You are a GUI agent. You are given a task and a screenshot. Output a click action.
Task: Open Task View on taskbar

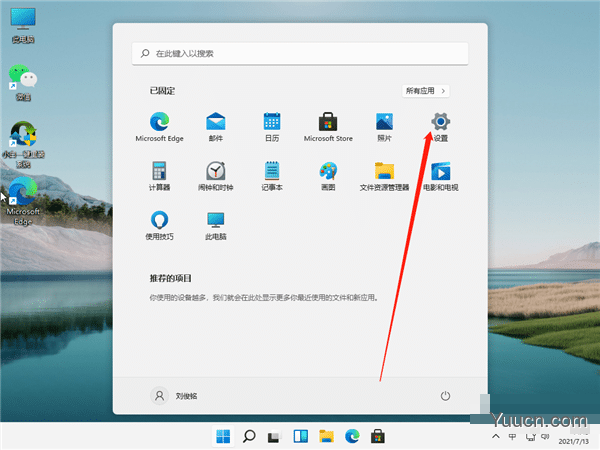274,436
